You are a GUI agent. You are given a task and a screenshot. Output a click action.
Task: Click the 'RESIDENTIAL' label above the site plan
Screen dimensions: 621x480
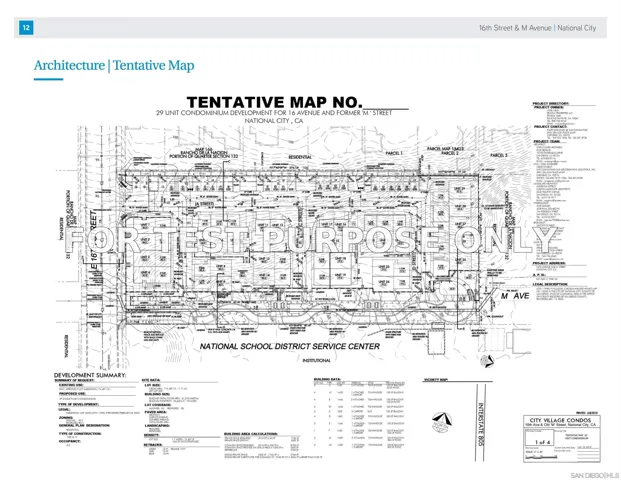pyautogui.click(x=300, y=157)
